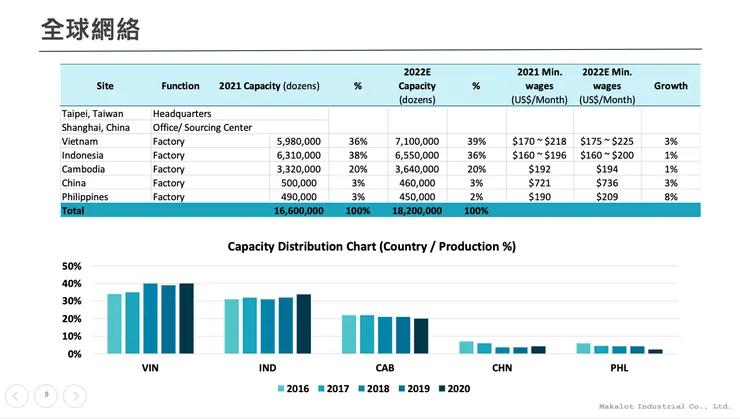Image resolution: width=740 pixels, height=419 pixels.
Task: Click the $160 ~ $200 wage cell
Action: (x=607, y=155)
